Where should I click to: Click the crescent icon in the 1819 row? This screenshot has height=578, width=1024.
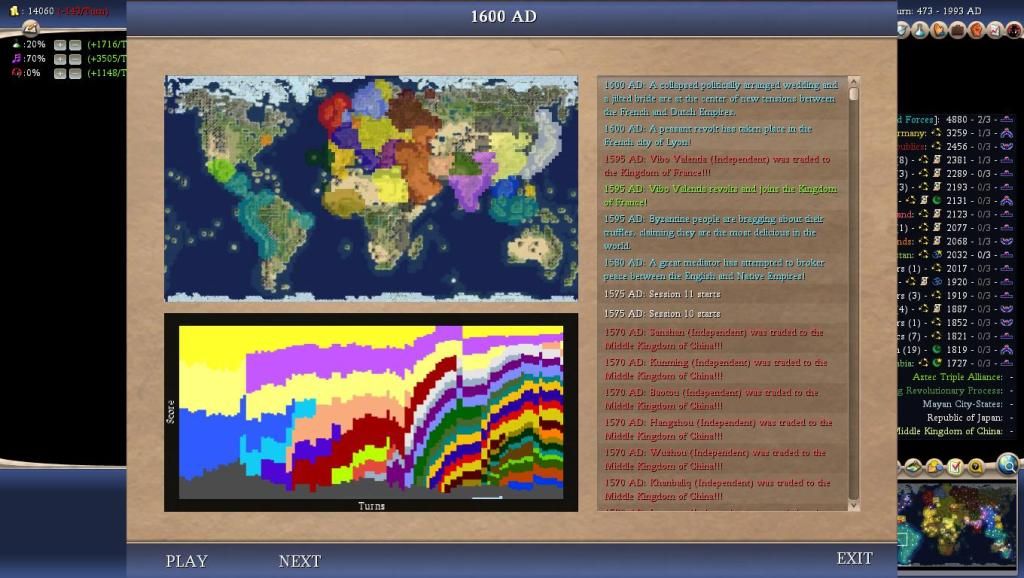point(936,349)
